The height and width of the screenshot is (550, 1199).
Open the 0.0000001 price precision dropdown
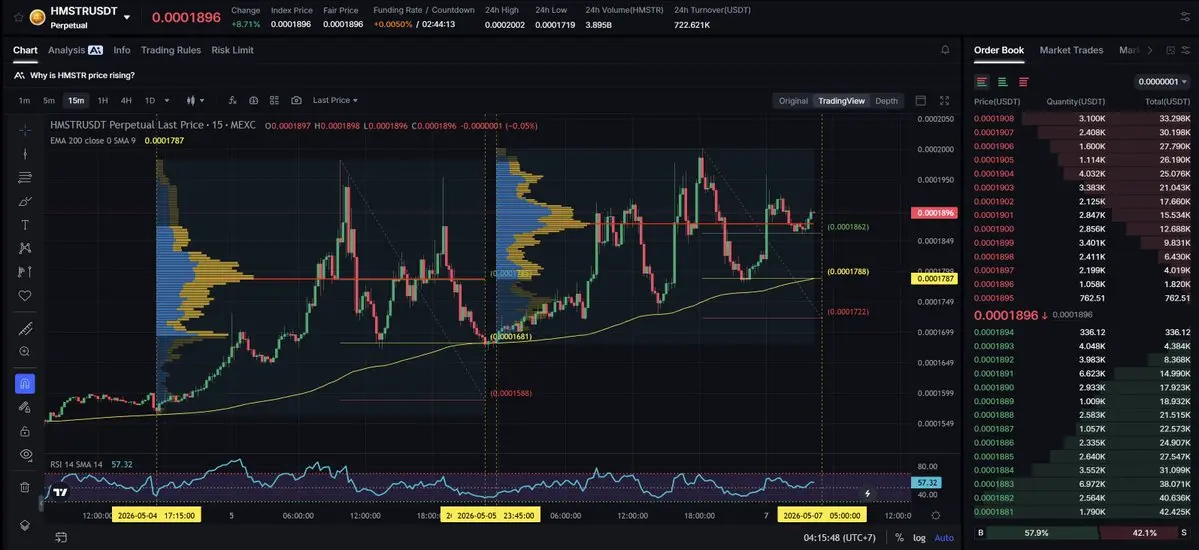click(x=1162, y=82)
